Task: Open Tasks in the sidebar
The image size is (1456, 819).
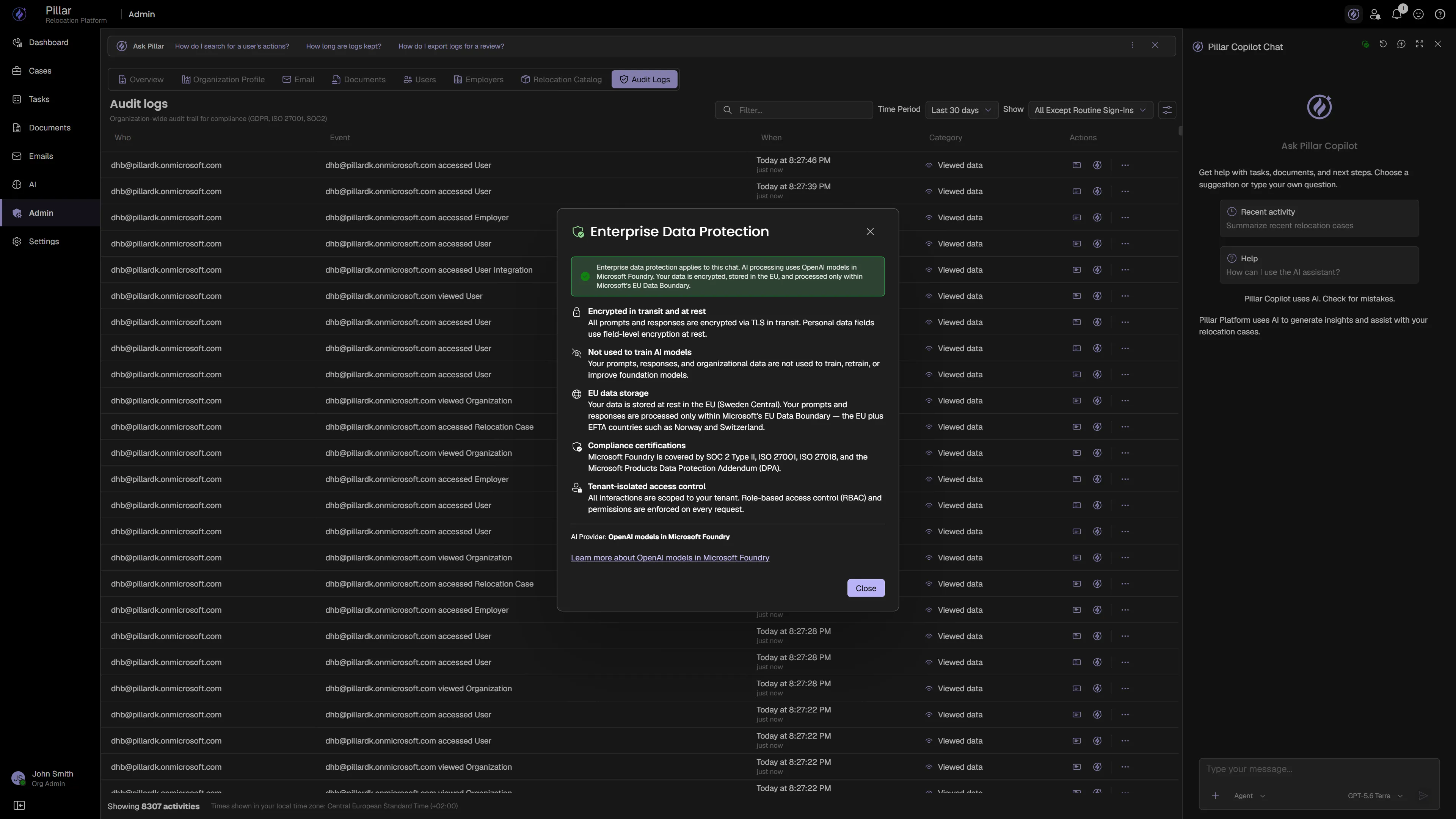Action: point(50,99)
